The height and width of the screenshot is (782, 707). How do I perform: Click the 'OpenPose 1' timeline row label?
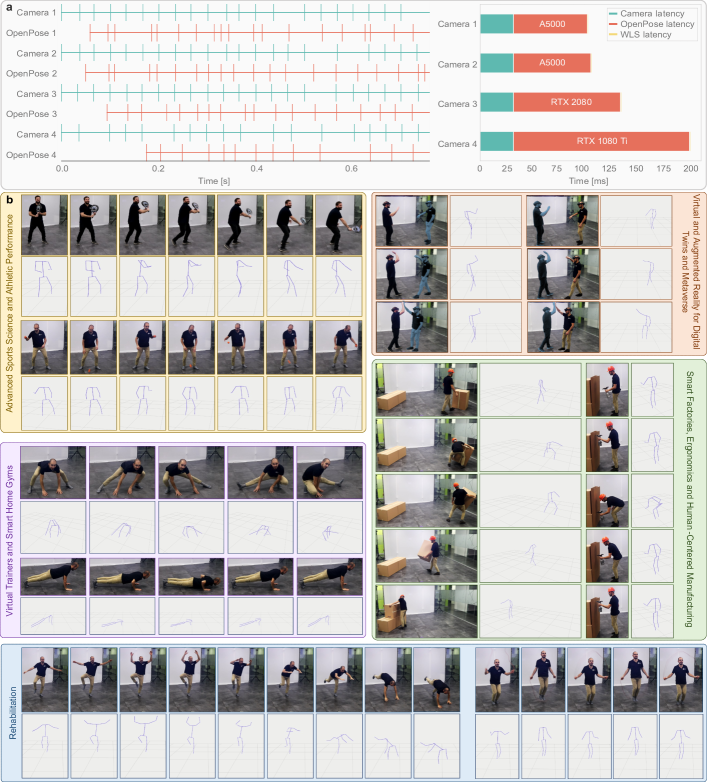(x=31, y=33)
